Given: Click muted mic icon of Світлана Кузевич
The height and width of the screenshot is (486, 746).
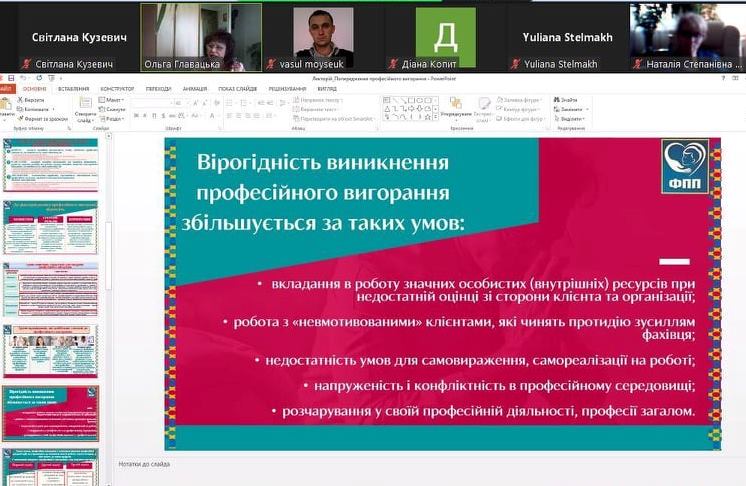Looking at the screenshot, I should point(27,64).
